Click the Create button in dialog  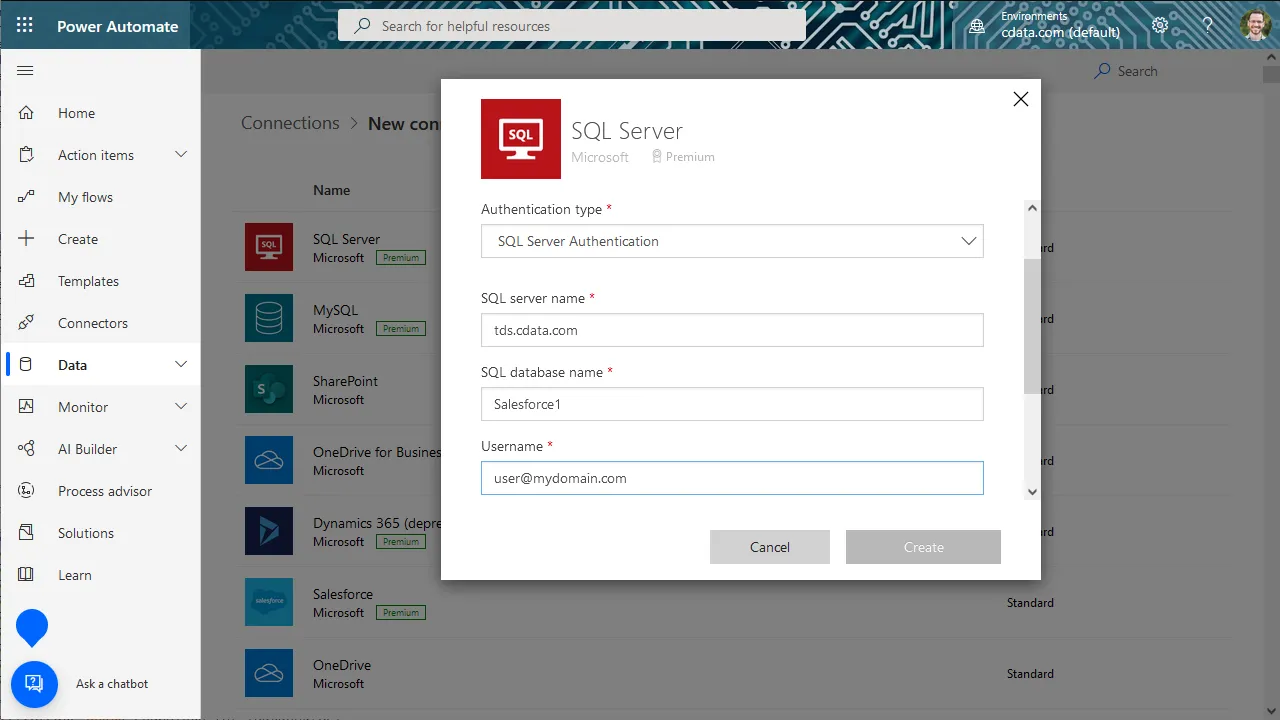click(923, 547)
